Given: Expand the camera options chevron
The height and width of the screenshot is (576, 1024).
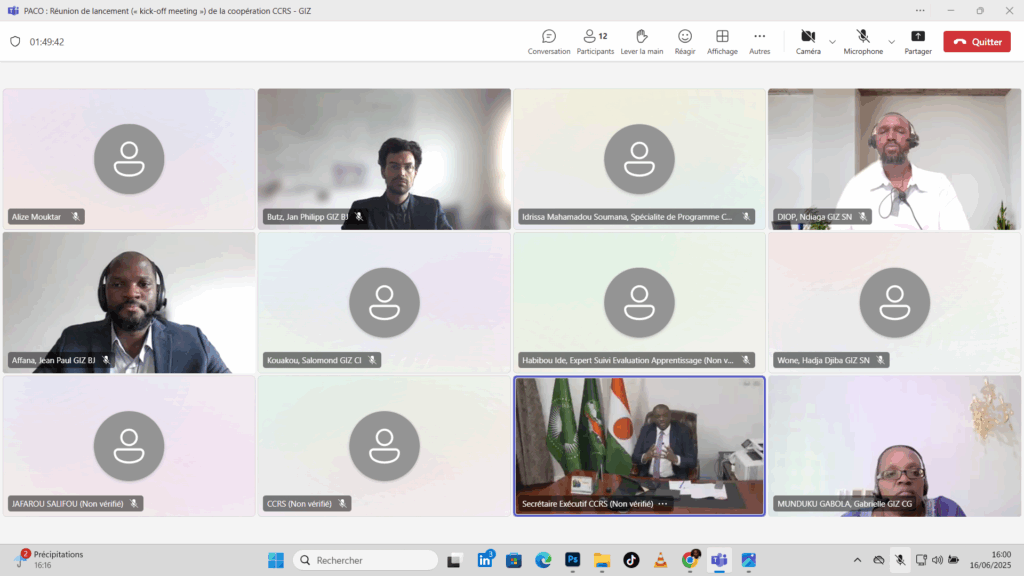Looking at the screenshot, I should pyautogui.click(x=832, y=42).
